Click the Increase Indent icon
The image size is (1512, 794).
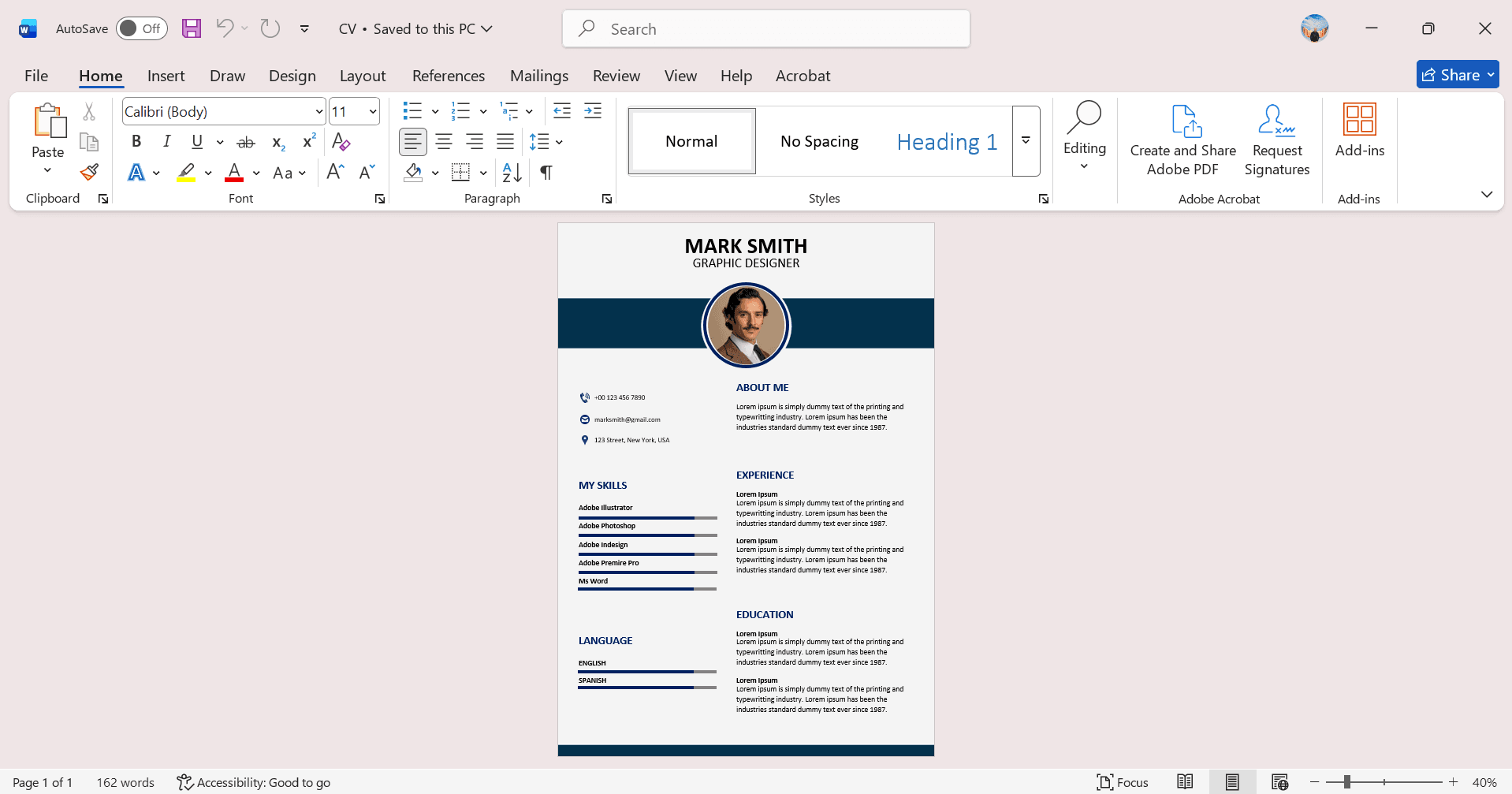(593, 111)
